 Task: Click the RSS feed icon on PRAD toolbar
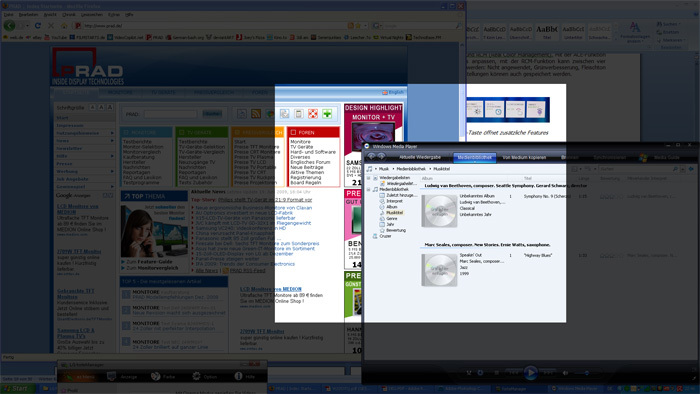tap(256, 114)
